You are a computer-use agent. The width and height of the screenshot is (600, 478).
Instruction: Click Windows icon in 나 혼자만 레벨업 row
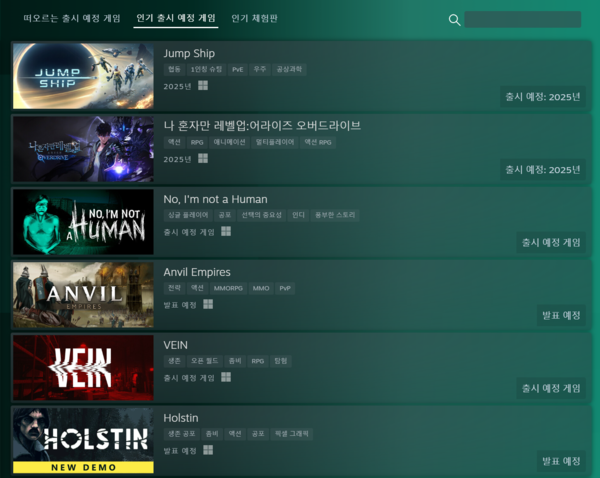[x=203, y=158]
